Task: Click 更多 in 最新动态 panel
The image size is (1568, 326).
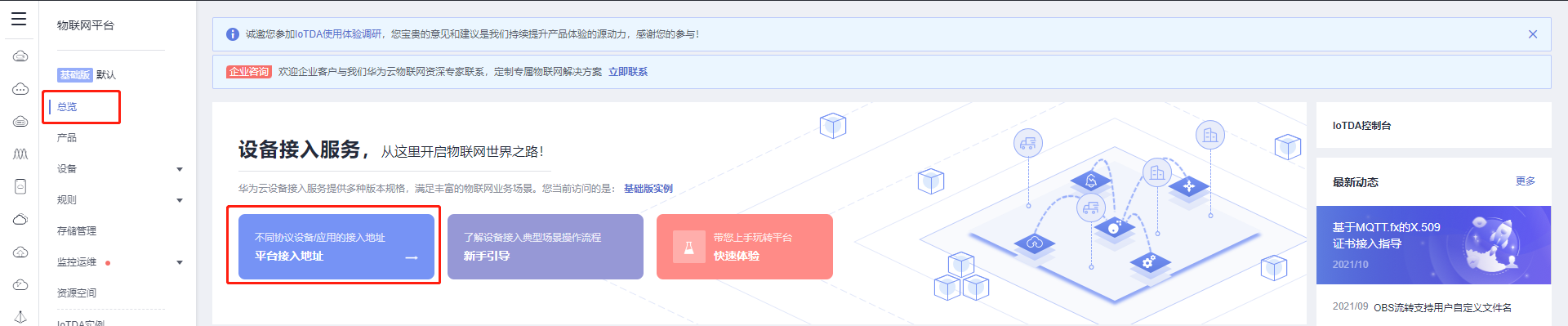Action: (x=1526, y=181)
